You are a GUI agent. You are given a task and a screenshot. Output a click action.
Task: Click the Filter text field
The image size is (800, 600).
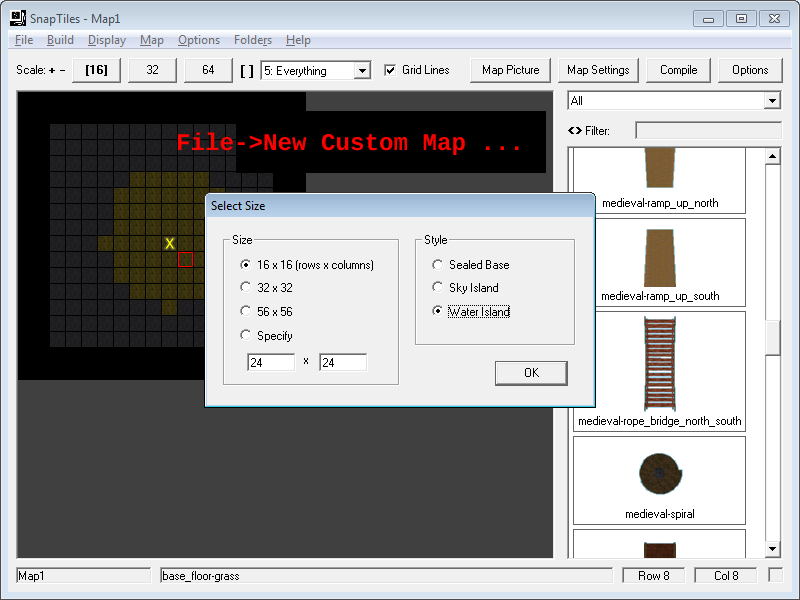click(x=708, y=130)
